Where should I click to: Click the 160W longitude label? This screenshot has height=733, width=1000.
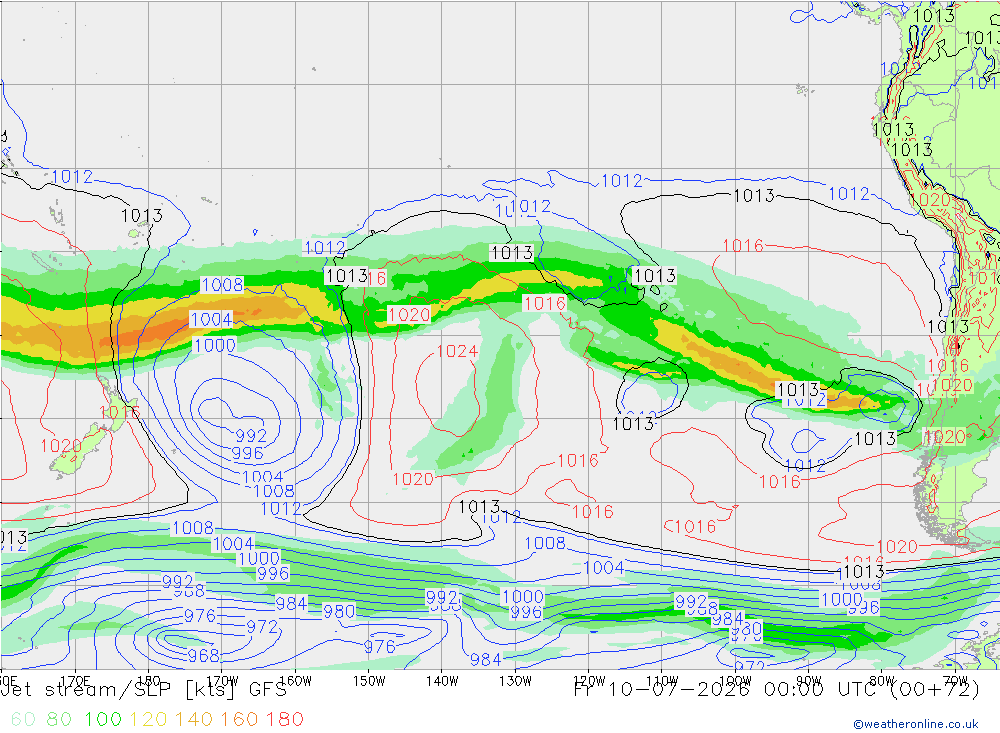point(295,681)
